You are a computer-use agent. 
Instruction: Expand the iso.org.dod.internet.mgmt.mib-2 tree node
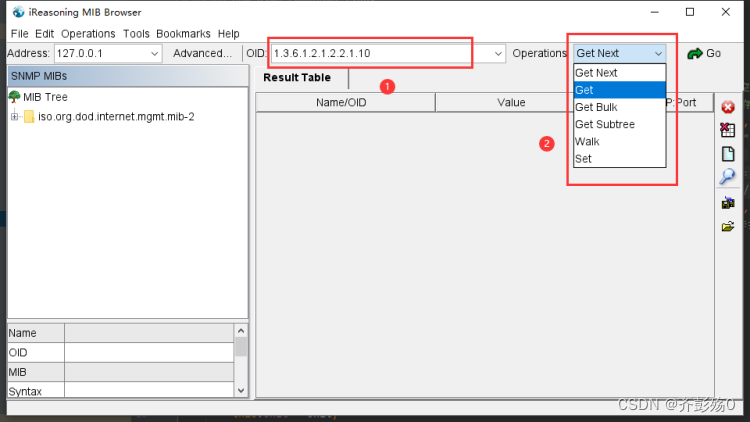(x=15, y=116)
